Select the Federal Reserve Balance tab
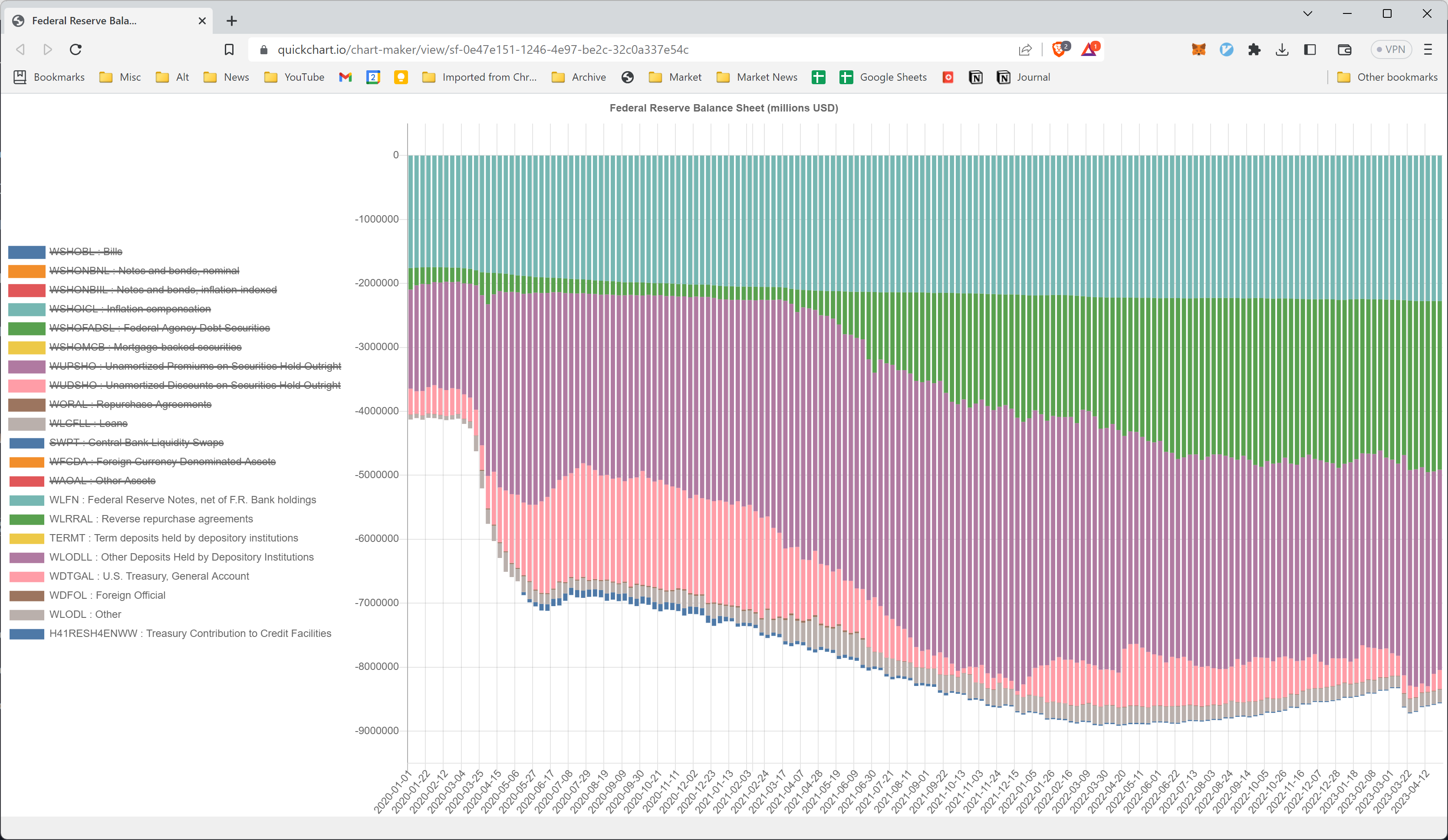The width and height of the screenshot is (1448, 840). (x=85, y=21)
